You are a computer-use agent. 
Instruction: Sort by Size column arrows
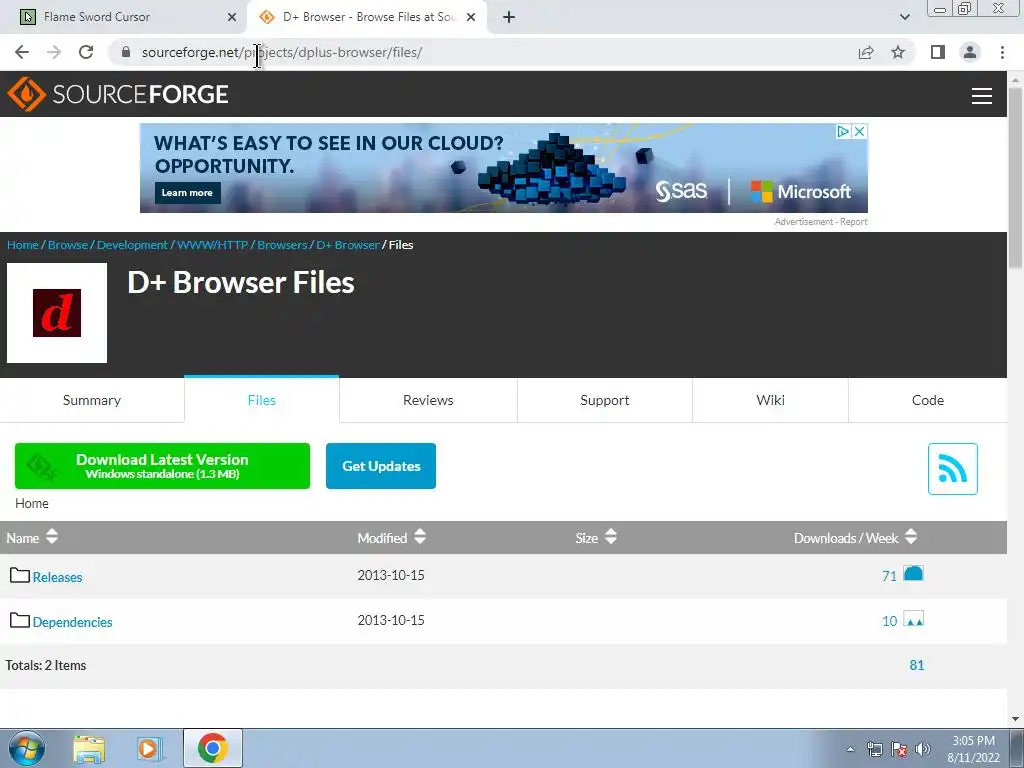(611, 537)
